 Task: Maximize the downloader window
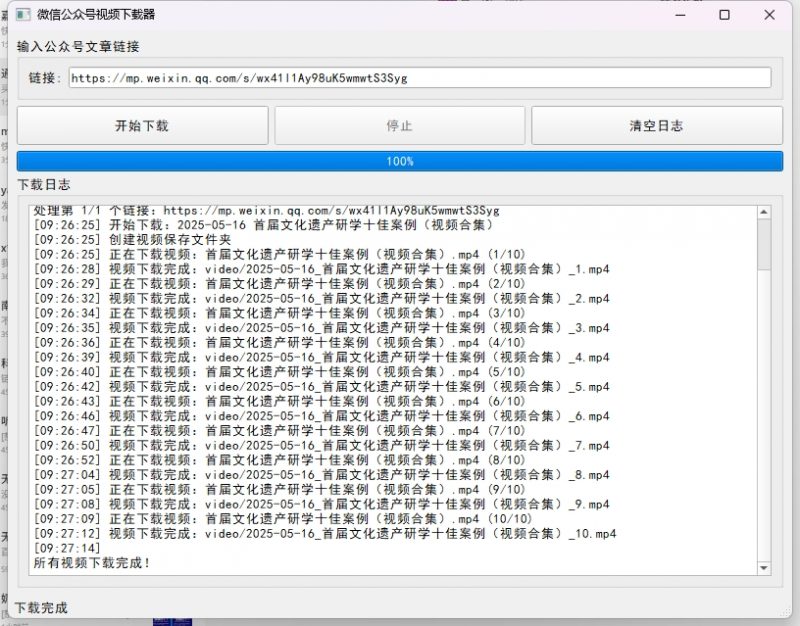click(725, 14)
